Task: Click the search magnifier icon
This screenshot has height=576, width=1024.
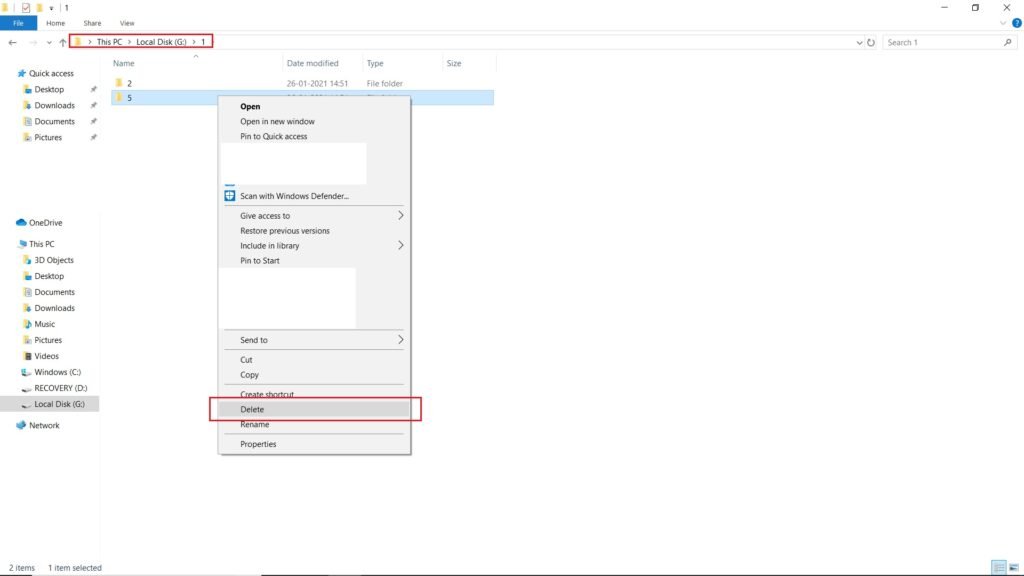Action: pos(1008,42)
